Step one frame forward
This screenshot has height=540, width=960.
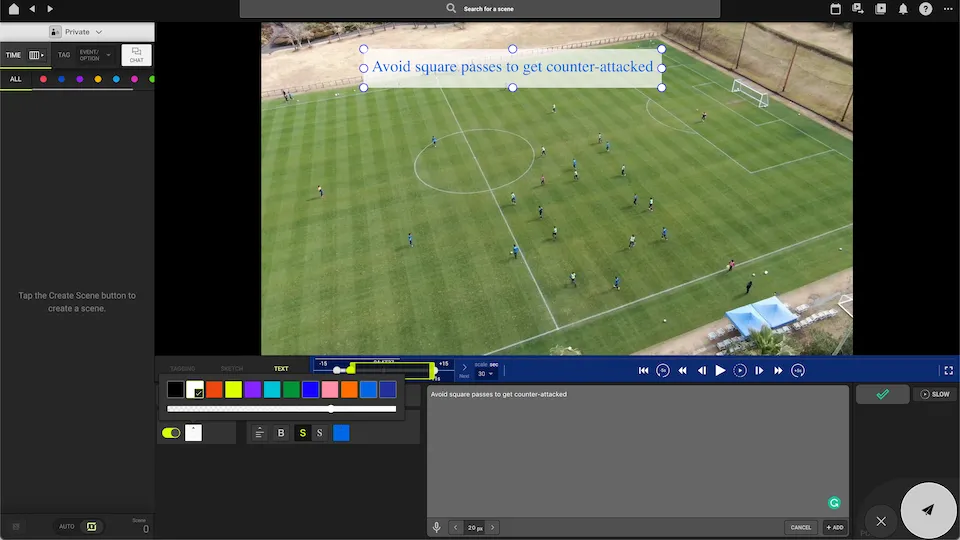click(x=759, y=370)
